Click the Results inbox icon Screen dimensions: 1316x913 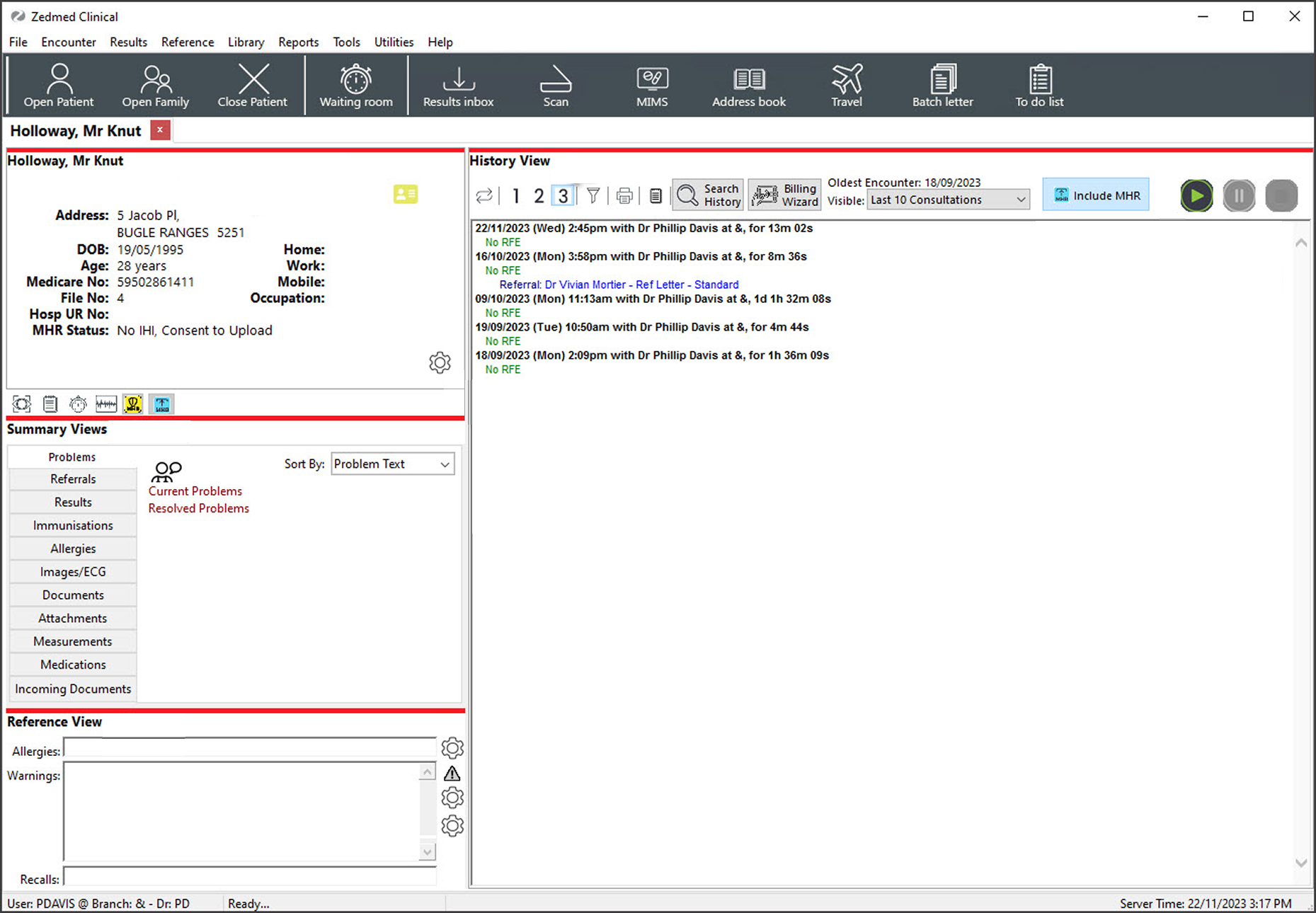pyautogui.click(x=458, y=86)
